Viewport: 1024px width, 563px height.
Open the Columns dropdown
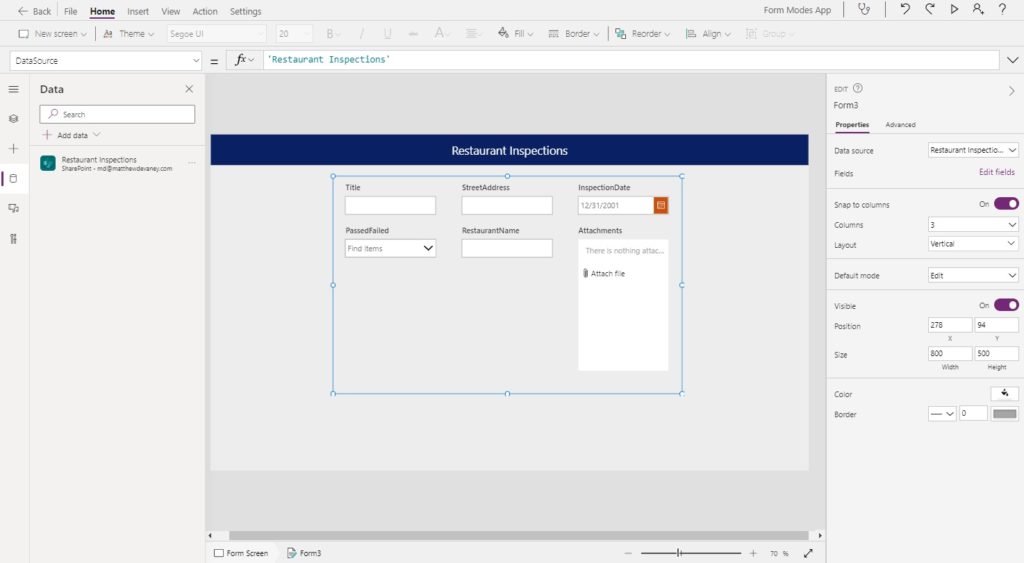point(973,225)
